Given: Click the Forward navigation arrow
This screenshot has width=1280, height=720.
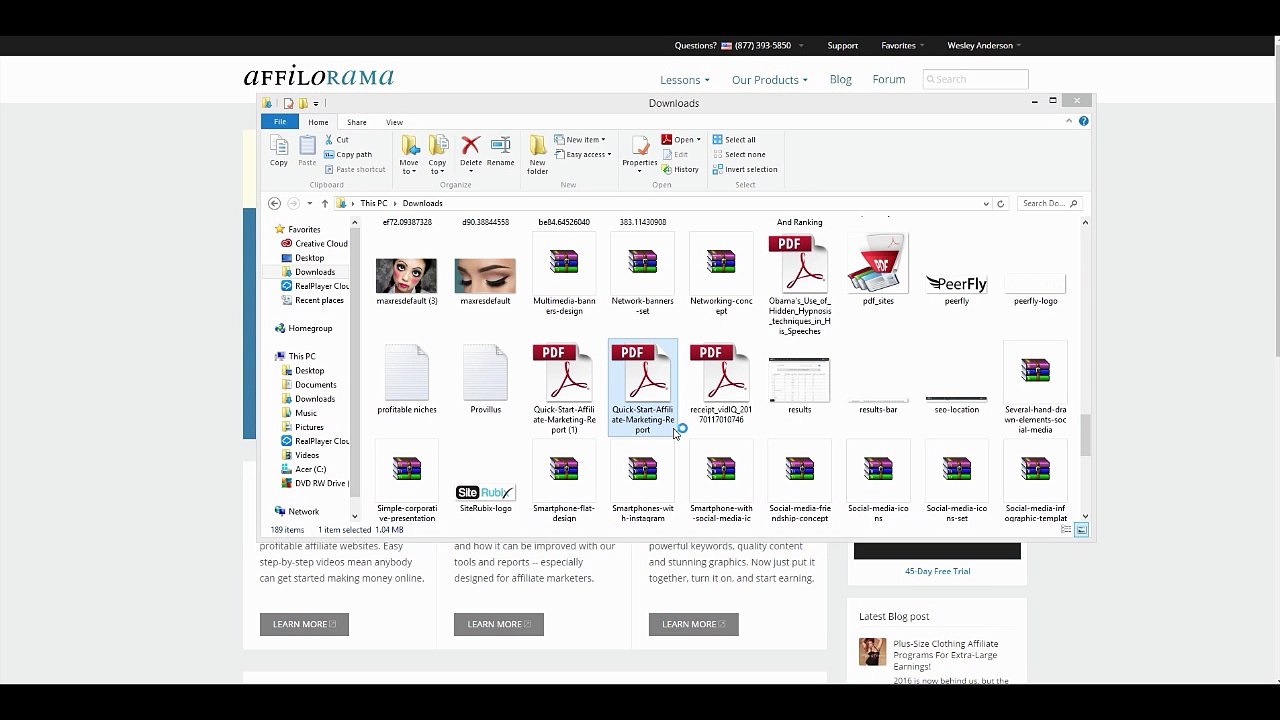Looking at the screenshot, I should (x=293, y=203).
